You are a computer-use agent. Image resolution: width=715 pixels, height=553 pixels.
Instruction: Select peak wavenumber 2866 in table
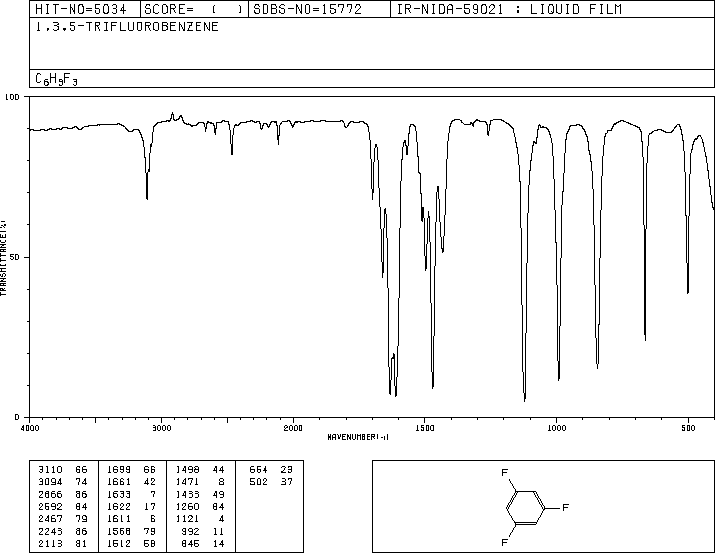tap(50, 494)
